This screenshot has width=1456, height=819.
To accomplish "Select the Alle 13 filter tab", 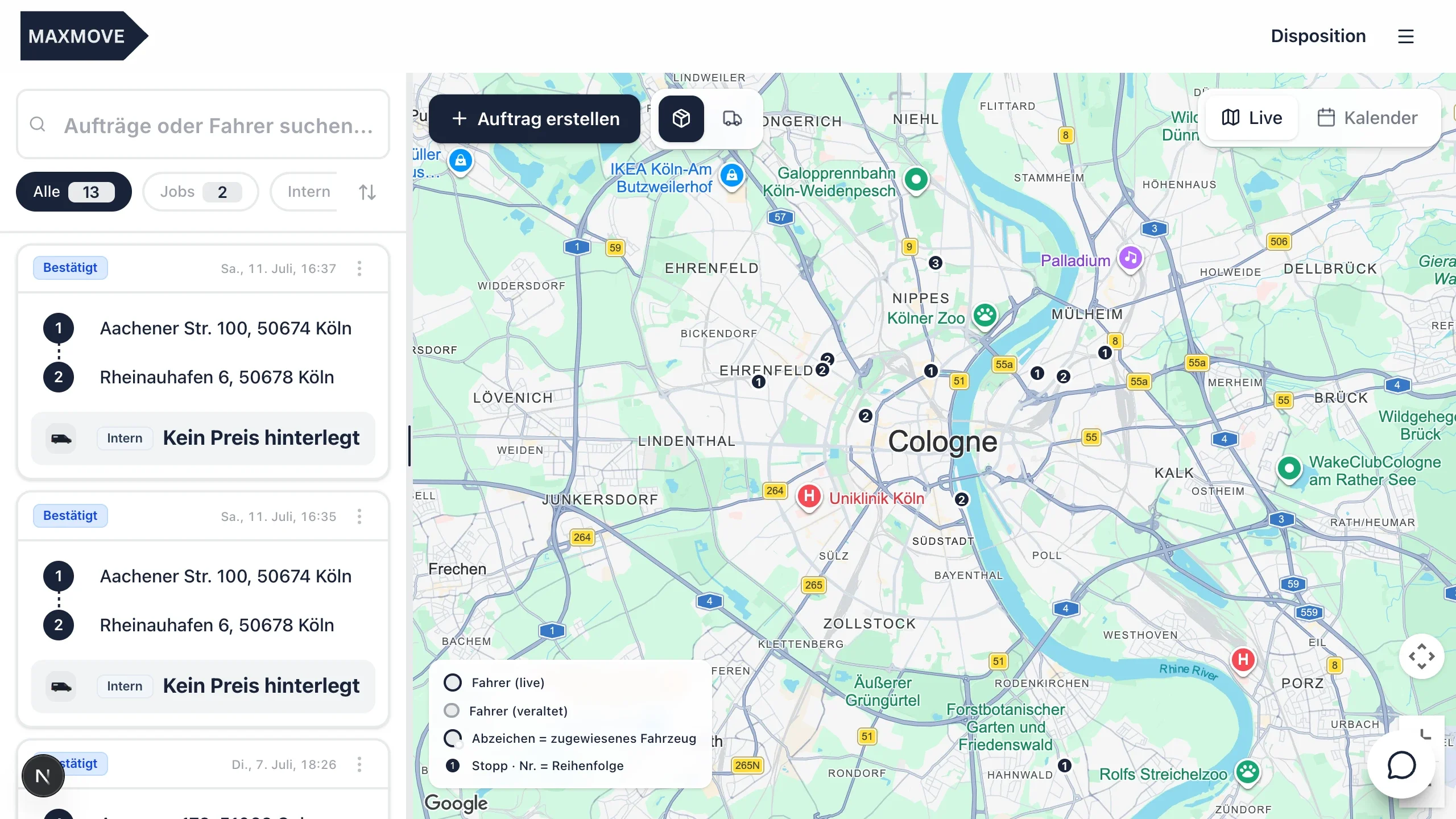I will (x=74, y=192).
